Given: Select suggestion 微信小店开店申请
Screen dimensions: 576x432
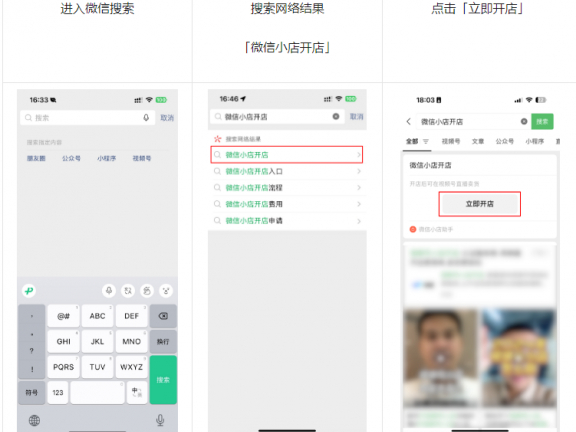Looking at the screenshot, I should (288, 221).
